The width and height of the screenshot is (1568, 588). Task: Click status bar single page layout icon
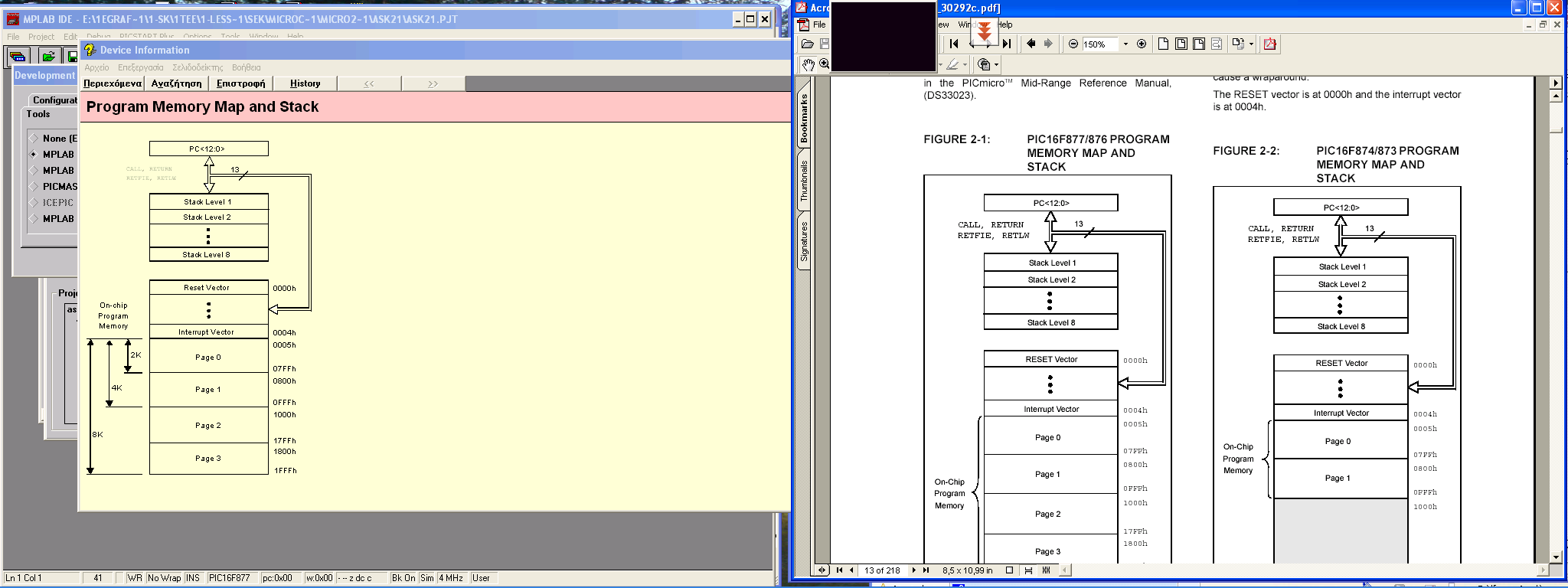tap(1009, 570)
